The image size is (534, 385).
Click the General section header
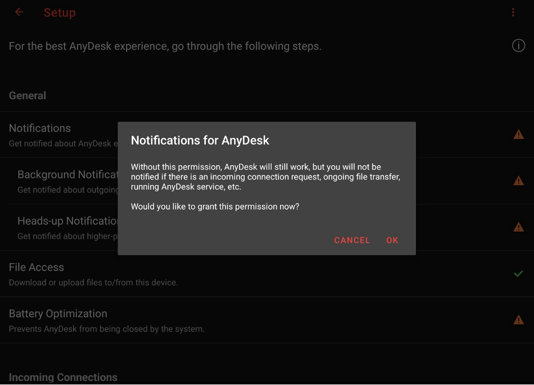[x=27, y=96]
